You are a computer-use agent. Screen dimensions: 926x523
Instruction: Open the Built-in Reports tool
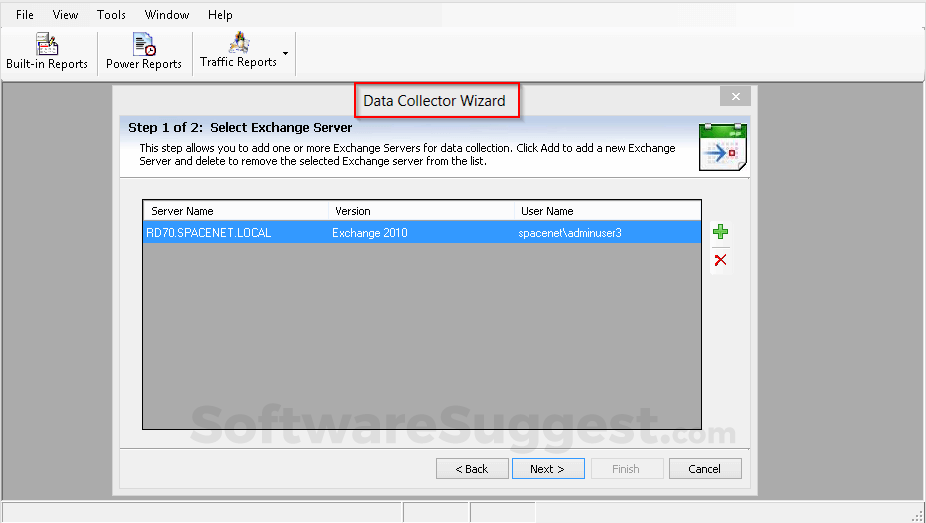[x=47, y=53]
